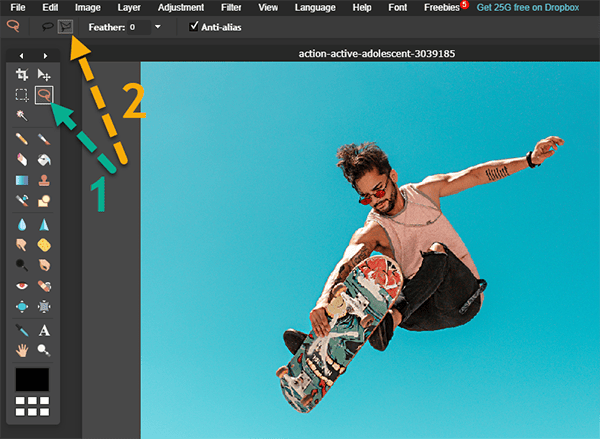Select the Crop tool
Screen dimensions: 600x439
21,75
